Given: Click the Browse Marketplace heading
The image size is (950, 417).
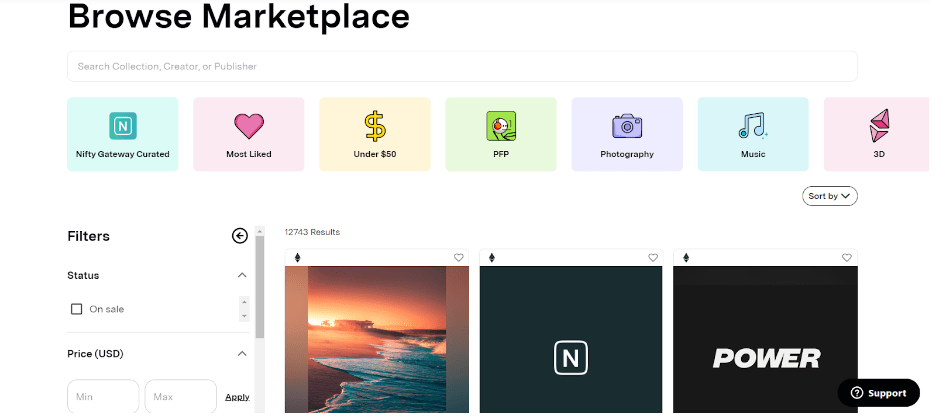Looking at the screenshot, I should 239,16.
